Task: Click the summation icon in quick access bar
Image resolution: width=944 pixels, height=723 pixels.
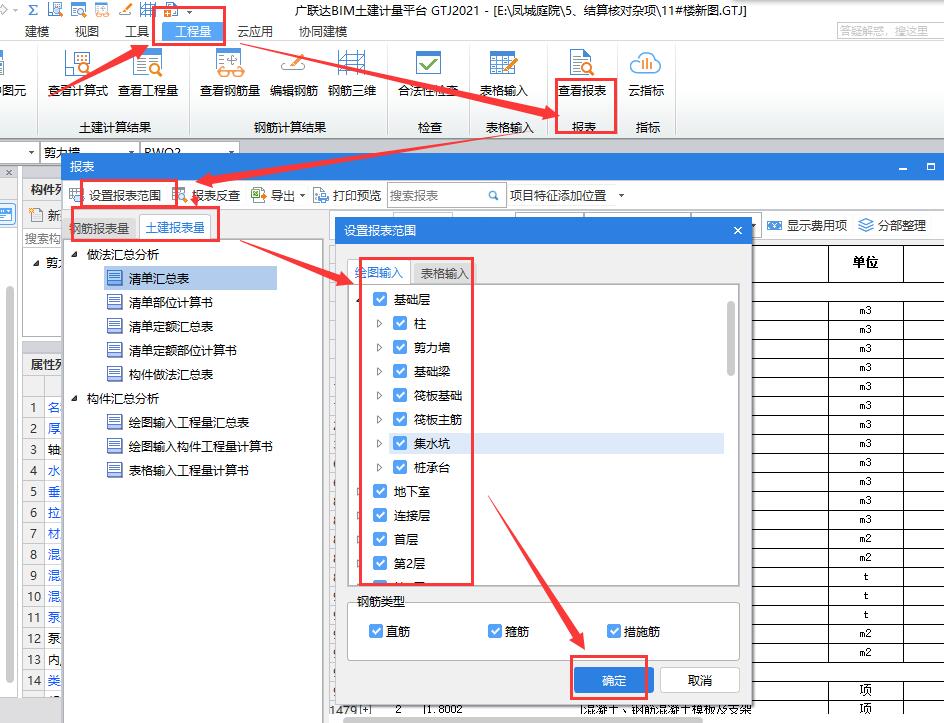Action: tap(33, 10)
